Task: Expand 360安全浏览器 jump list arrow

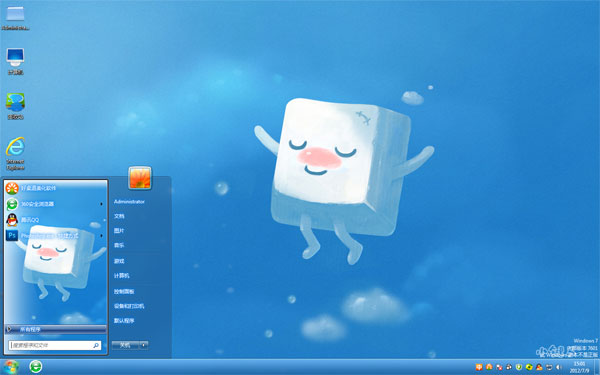Action: [101, 204]
